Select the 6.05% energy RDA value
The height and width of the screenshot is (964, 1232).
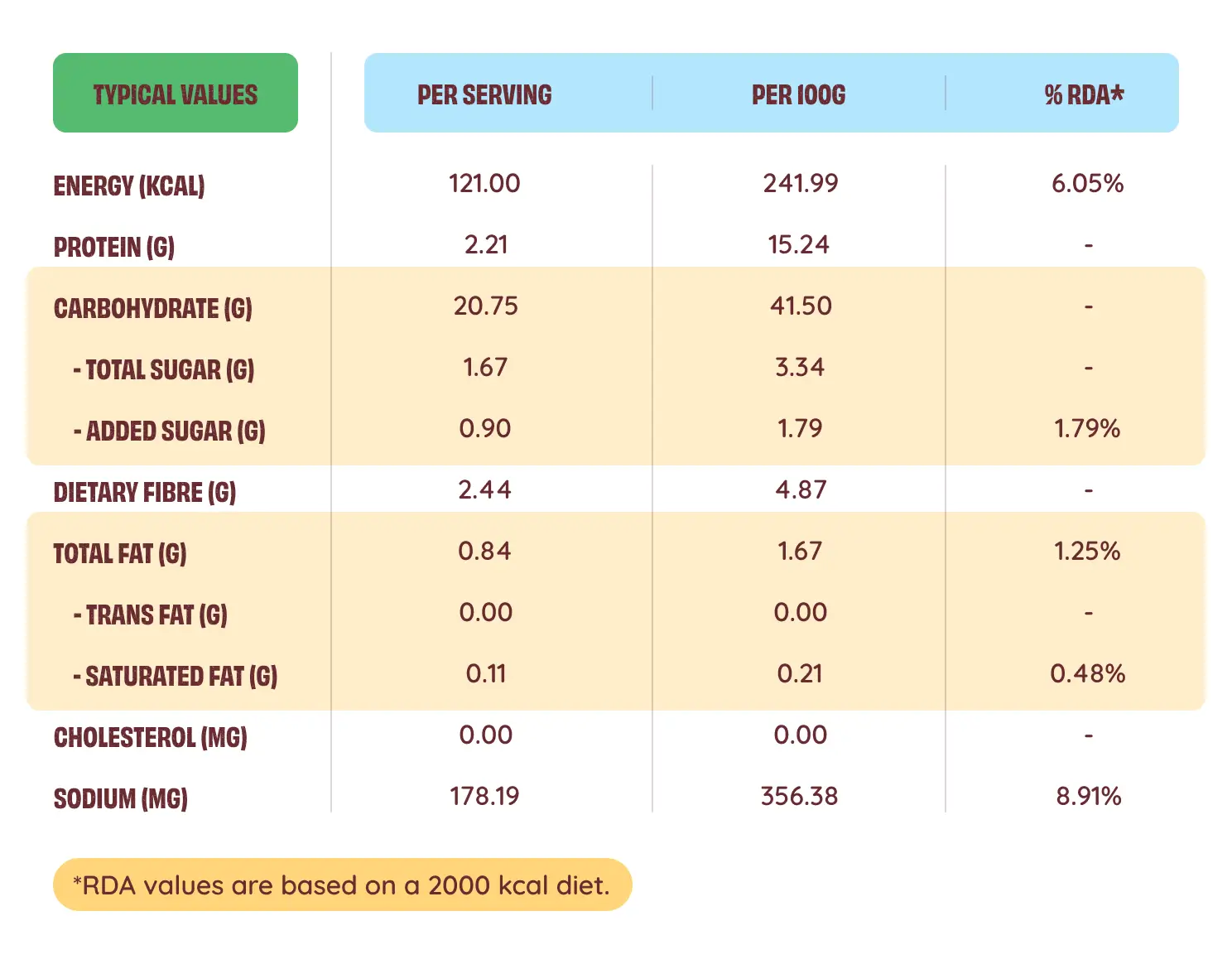click(1087, 183)
